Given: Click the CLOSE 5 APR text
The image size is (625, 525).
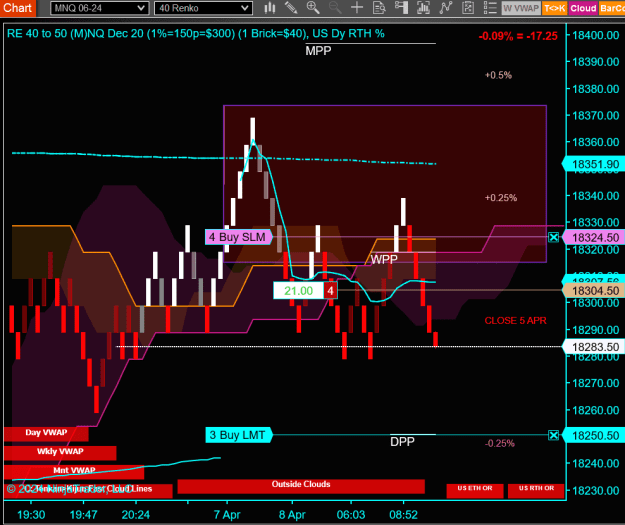Looking at the screenshot, I should pos(515,321).
